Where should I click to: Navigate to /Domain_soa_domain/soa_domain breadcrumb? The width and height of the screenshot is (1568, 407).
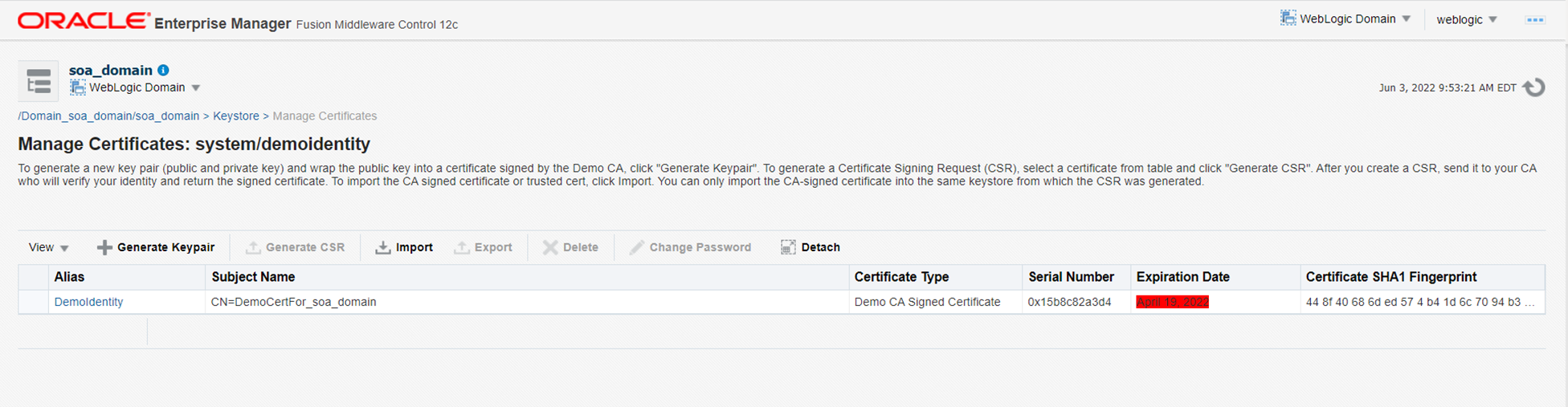click(108, 116)
